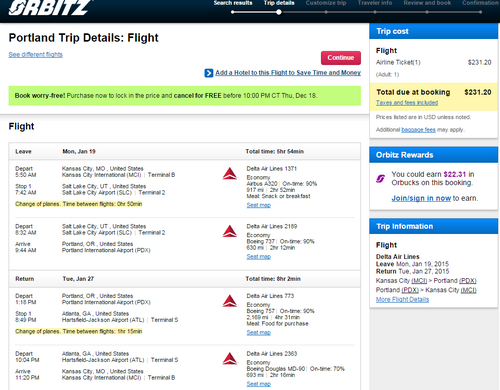Open See different flights link
This screenshot has height=390, width=500.
pos(36,54)
